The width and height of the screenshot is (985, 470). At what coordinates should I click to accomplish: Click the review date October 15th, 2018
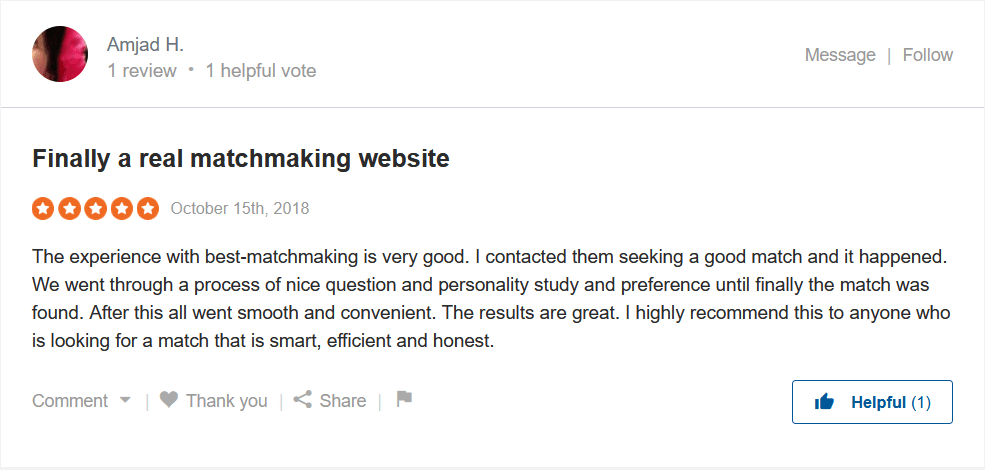[x=240, y=209]
